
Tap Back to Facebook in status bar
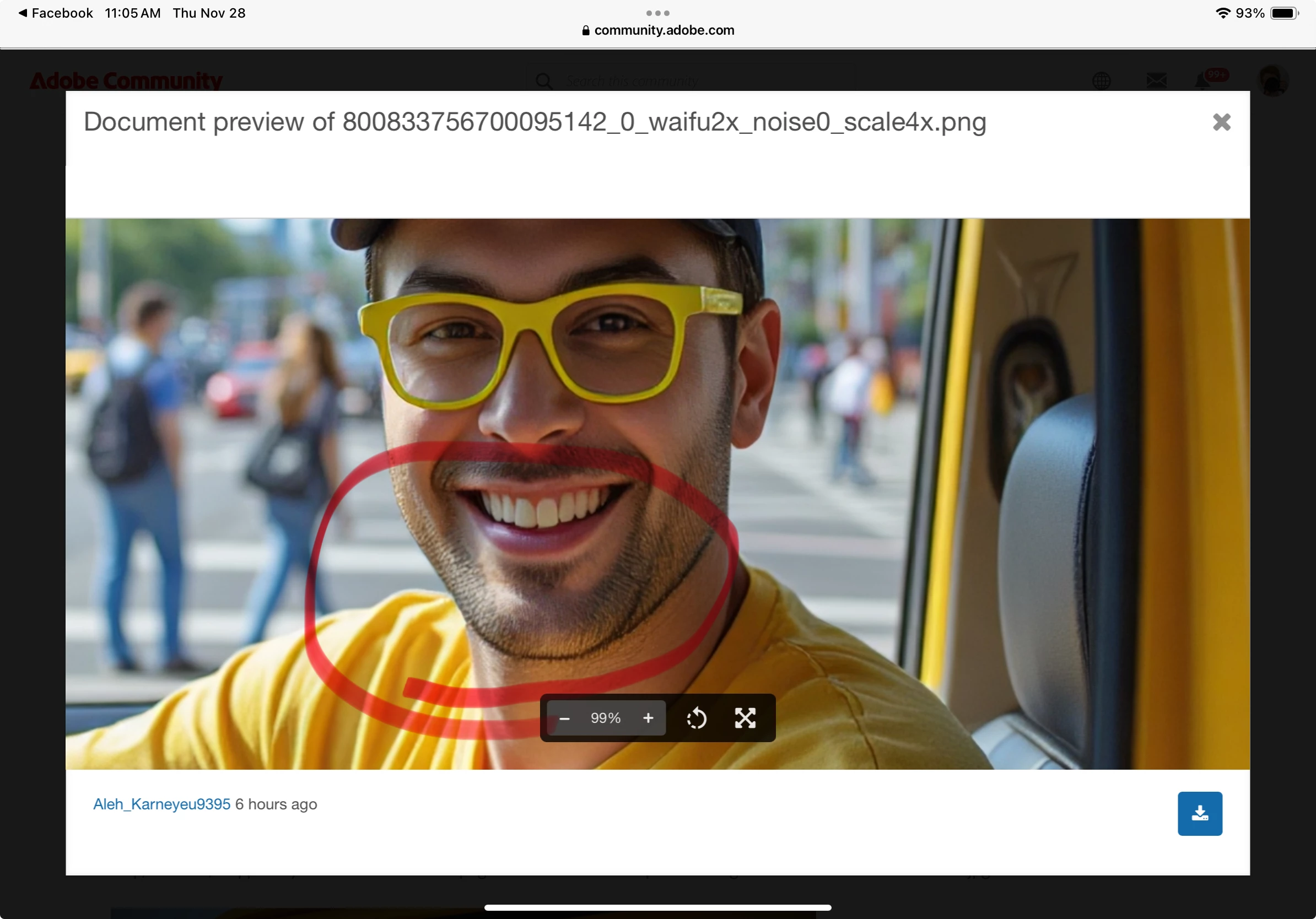(56, 13)
